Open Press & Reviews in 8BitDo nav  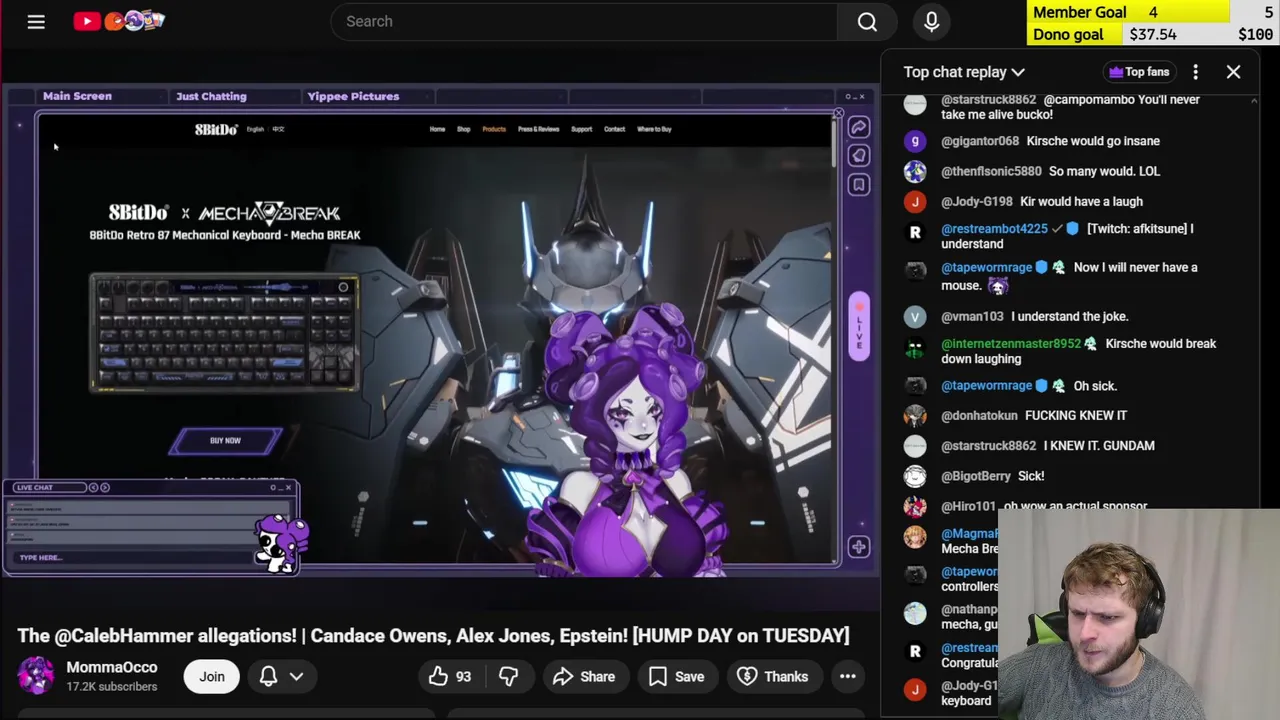[538, 129]
